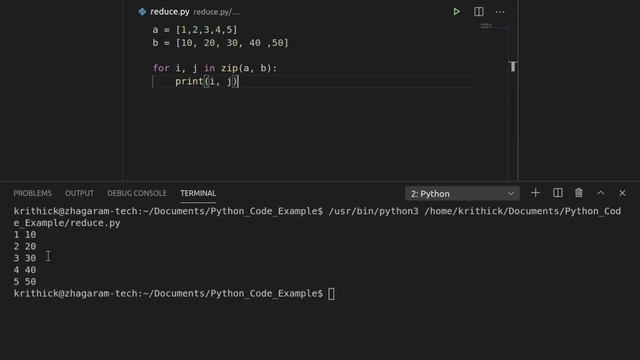Click terminal output line '3 30'
This screenshot has width=640, height=360.
point(25,258)
